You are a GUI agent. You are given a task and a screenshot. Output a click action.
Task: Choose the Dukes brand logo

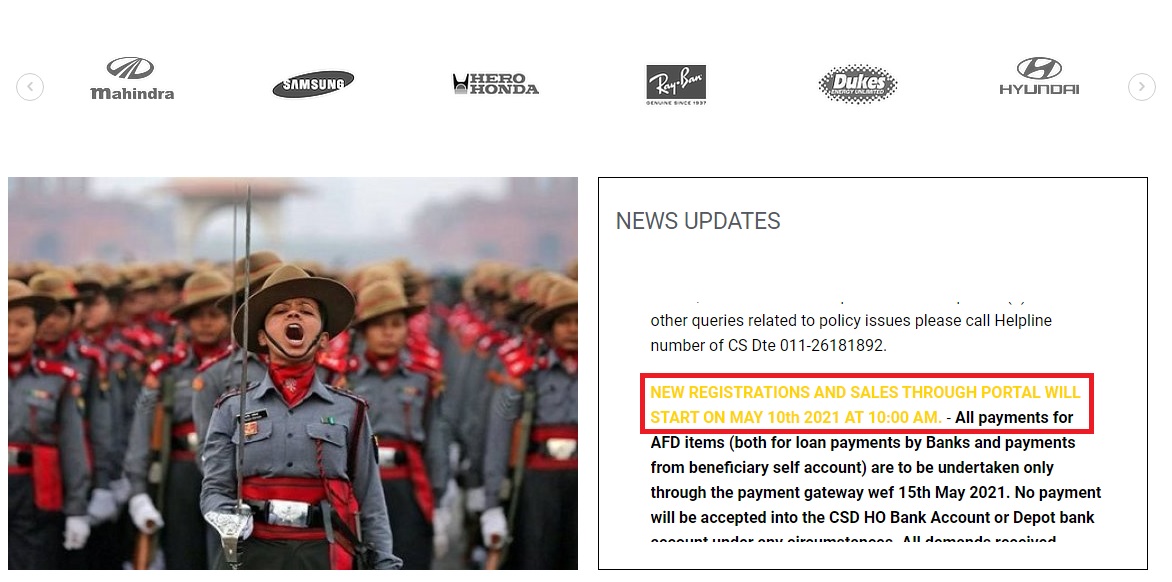click(x=857, y=84)
